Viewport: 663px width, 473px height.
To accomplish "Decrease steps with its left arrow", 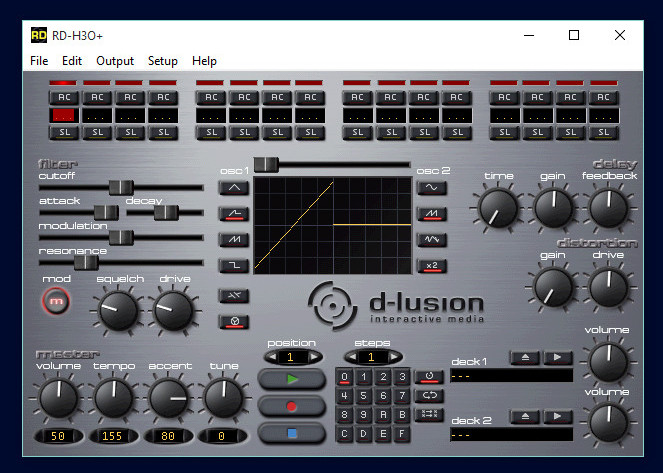I will tap(353, 357).
